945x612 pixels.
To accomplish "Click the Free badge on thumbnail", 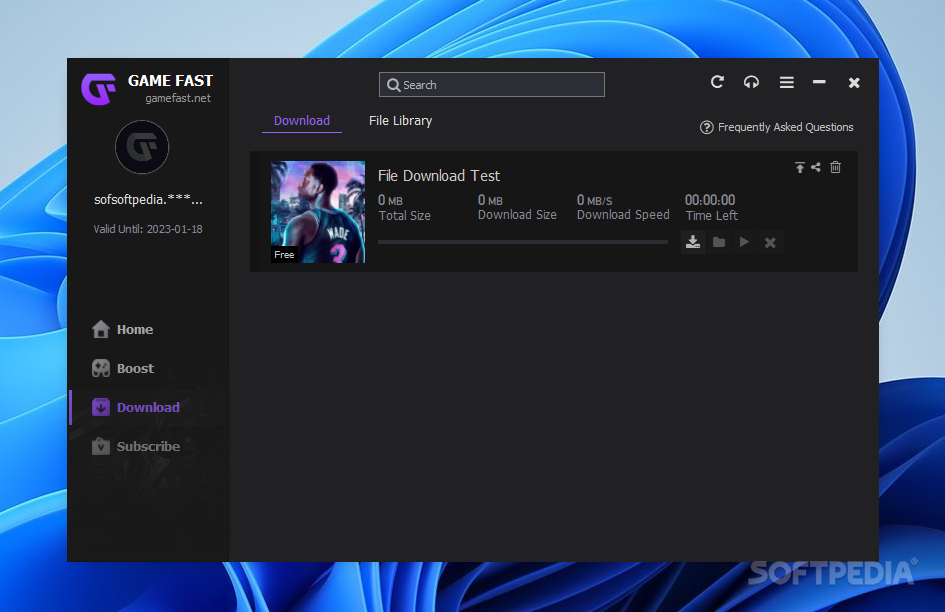I will (x=284, y=254).
